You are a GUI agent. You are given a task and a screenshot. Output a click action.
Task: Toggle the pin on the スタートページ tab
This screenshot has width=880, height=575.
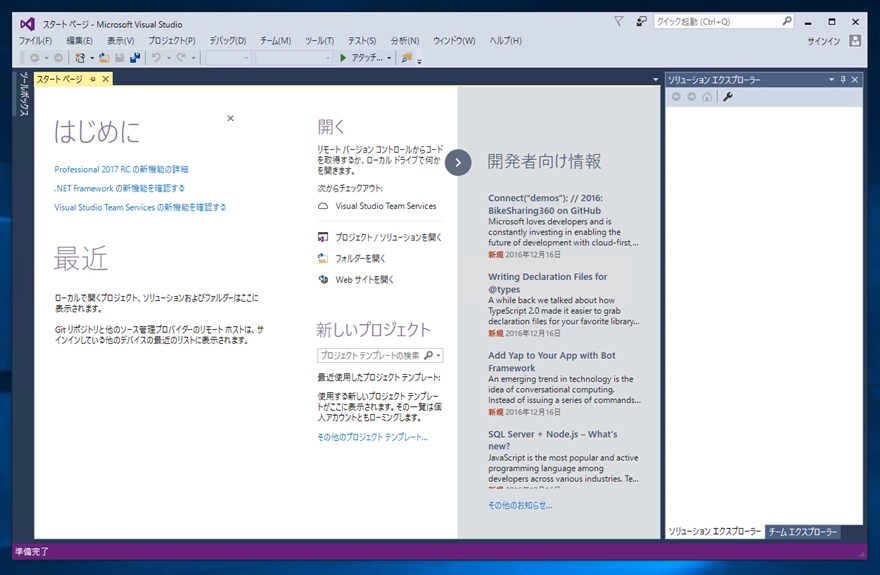93,79
